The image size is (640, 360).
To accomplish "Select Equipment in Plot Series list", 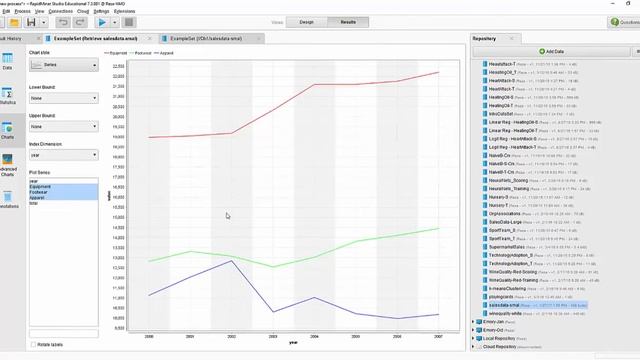I will (63, 187).
